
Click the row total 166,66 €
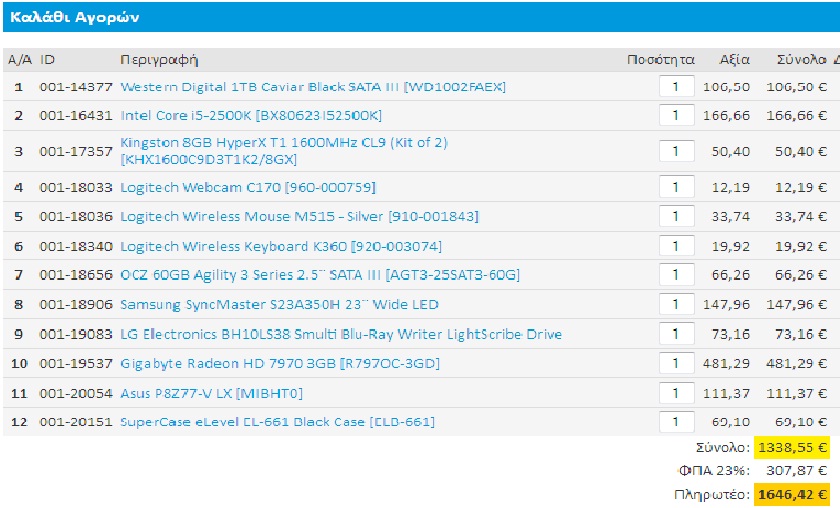point(797,116)
